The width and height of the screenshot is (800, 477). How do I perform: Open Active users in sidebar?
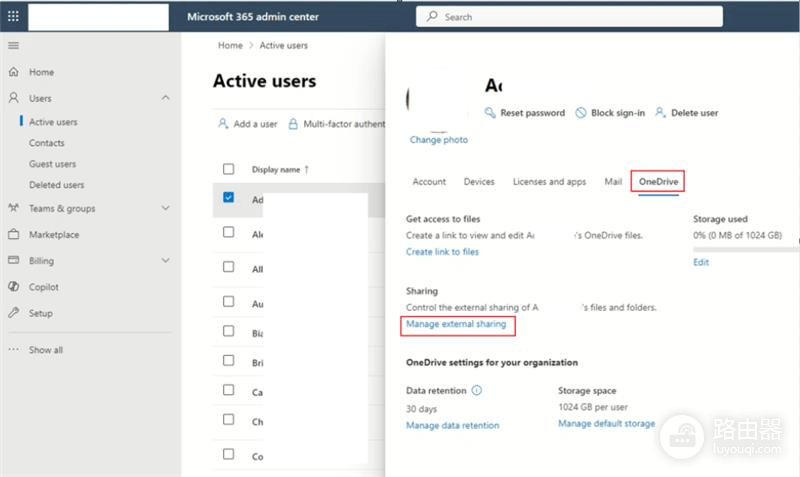[x=53, y=122]
